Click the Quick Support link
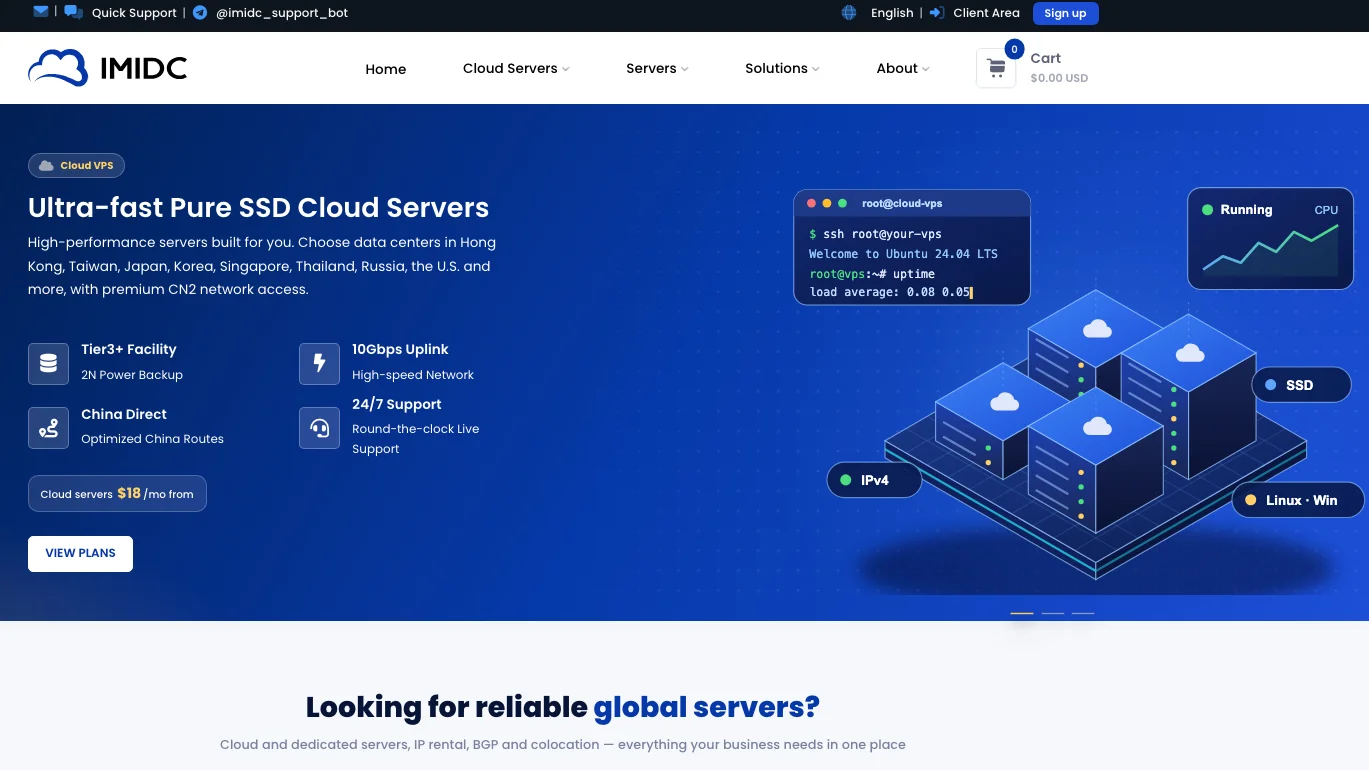This screenshot has width=1369, height=770. tap(134, 13)
